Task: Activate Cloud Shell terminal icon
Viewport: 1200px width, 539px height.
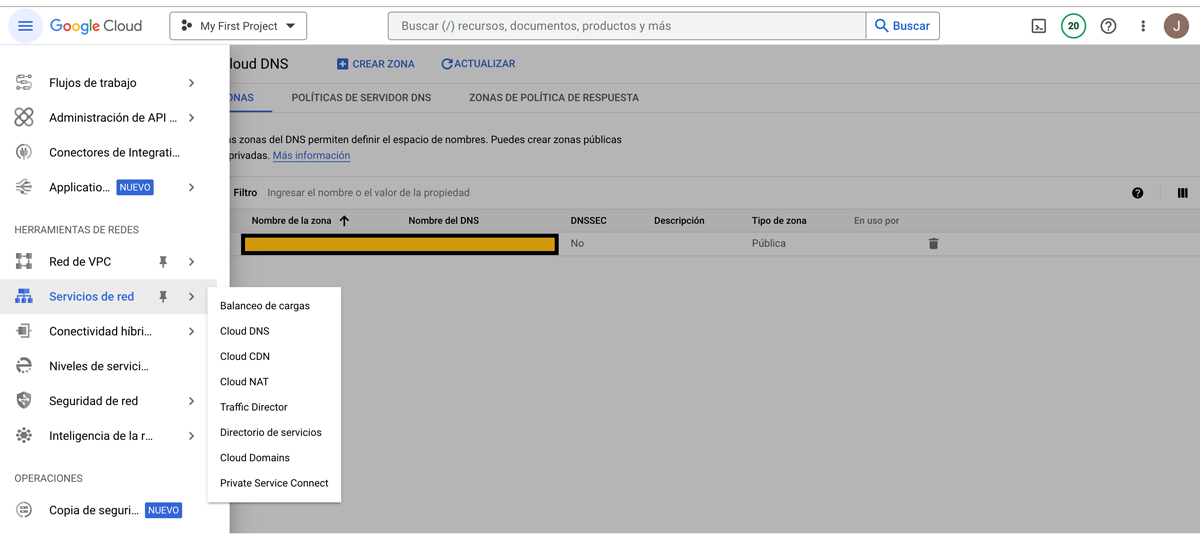Action: pyautogui.click(x=1039, y=26)
